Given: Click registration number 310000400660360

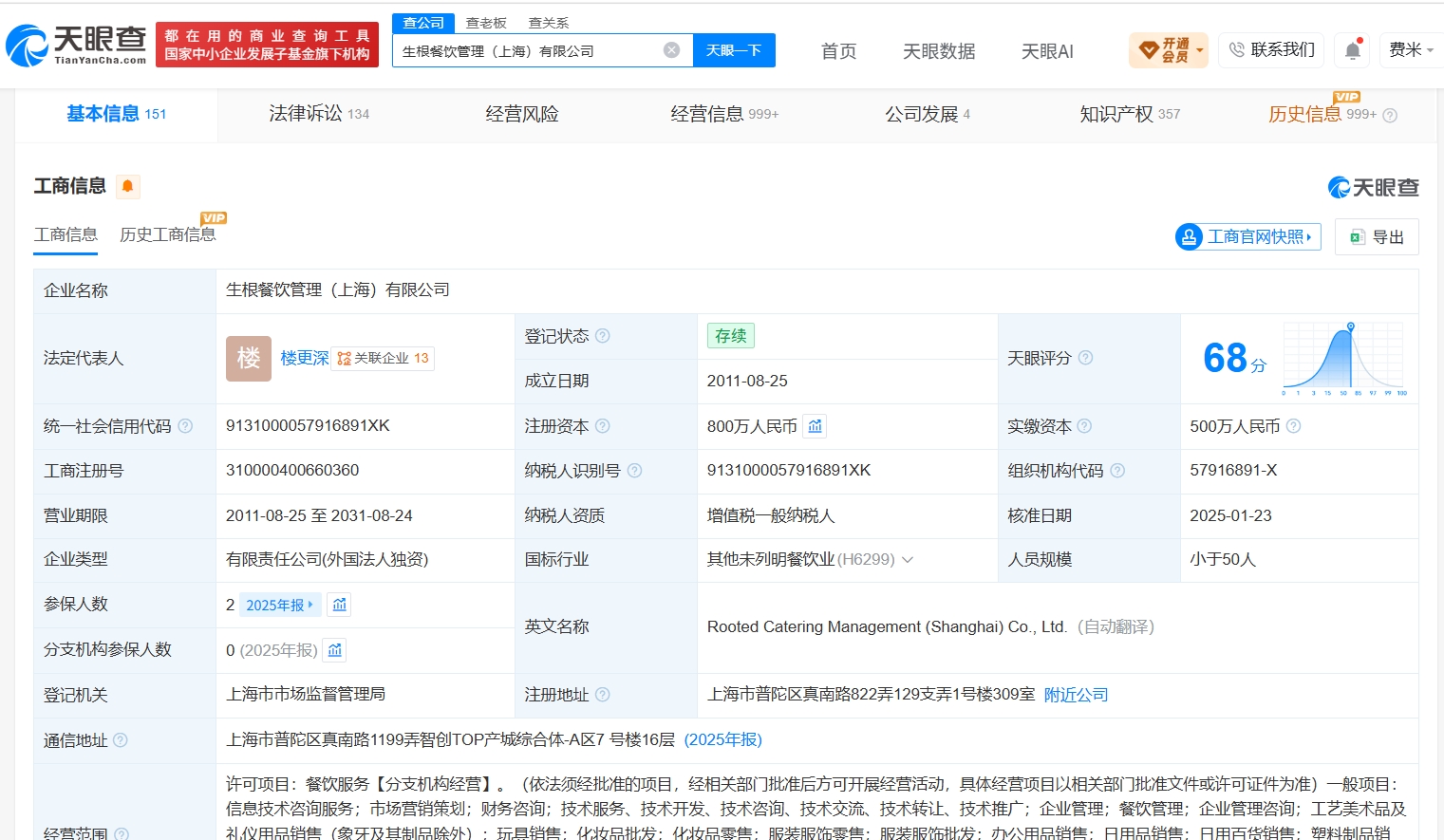Looking at the screenshot, I should (x=292, y=470).
